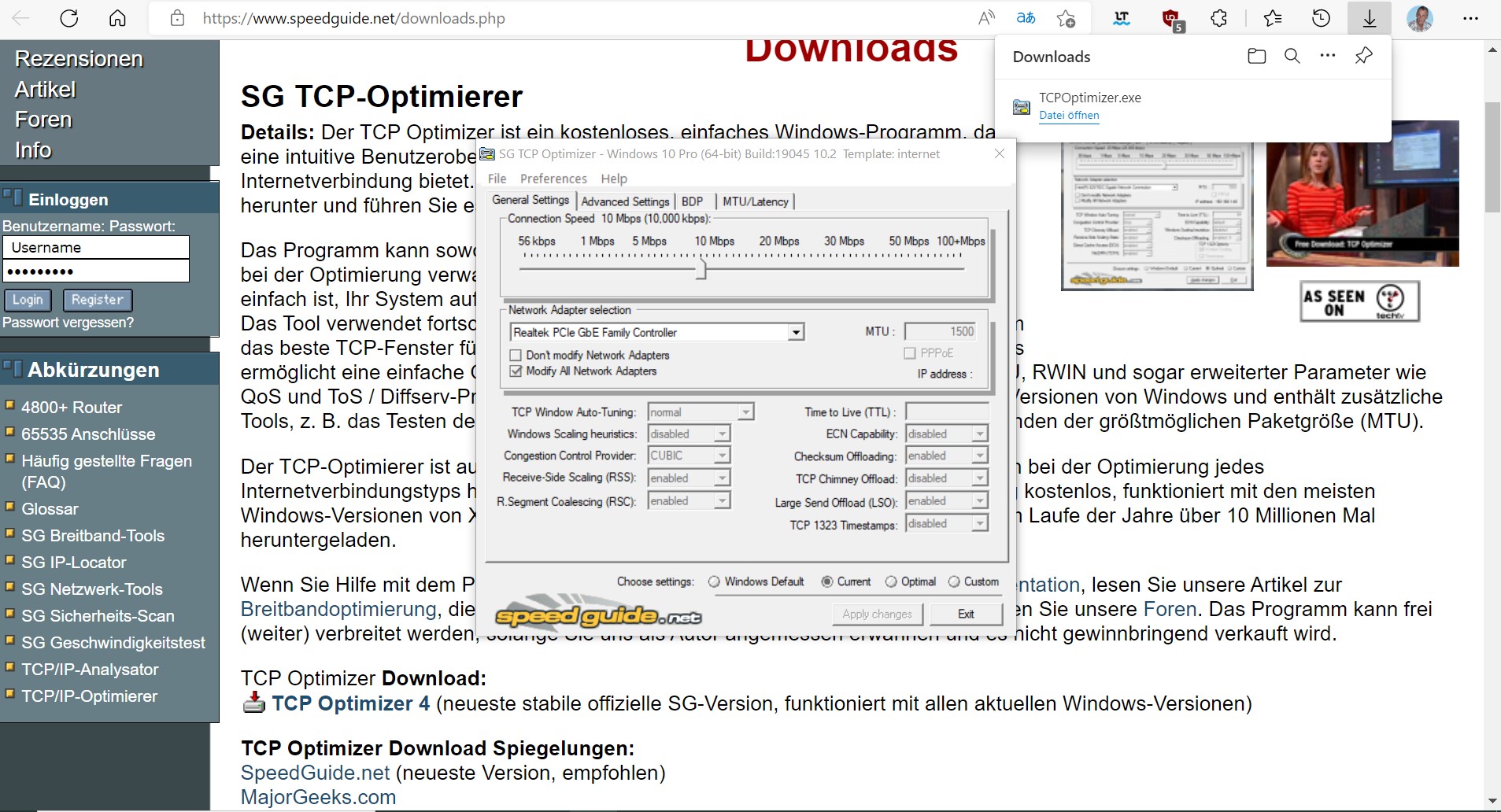Follow the TCP Optimizer 4 download link
The width and height of the screenshot is (1501, 812).
(x=351, y=703)
